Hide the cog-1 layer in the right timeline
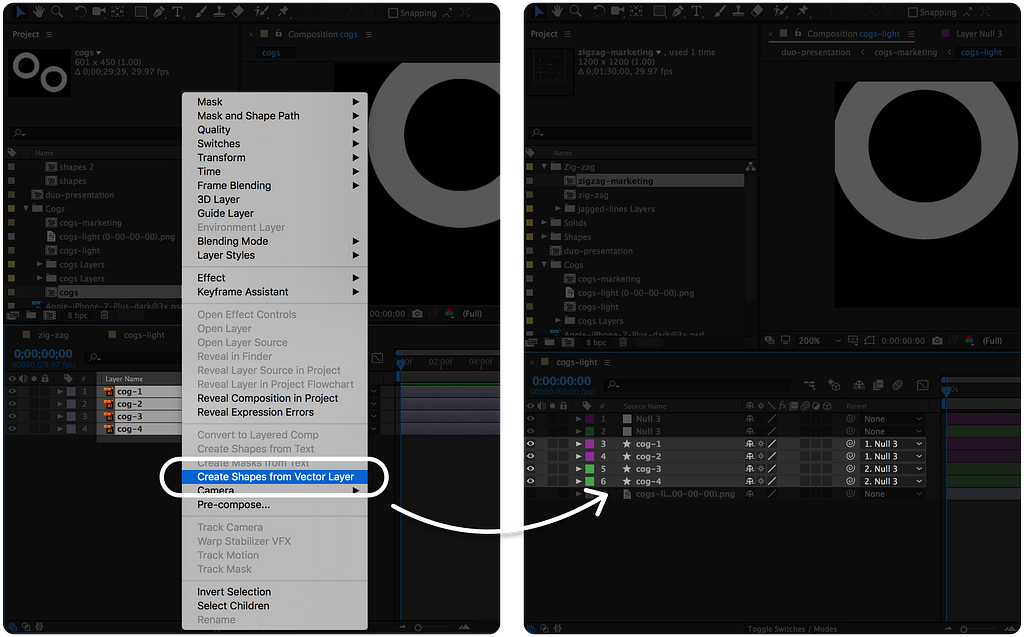 click(530, 444)
